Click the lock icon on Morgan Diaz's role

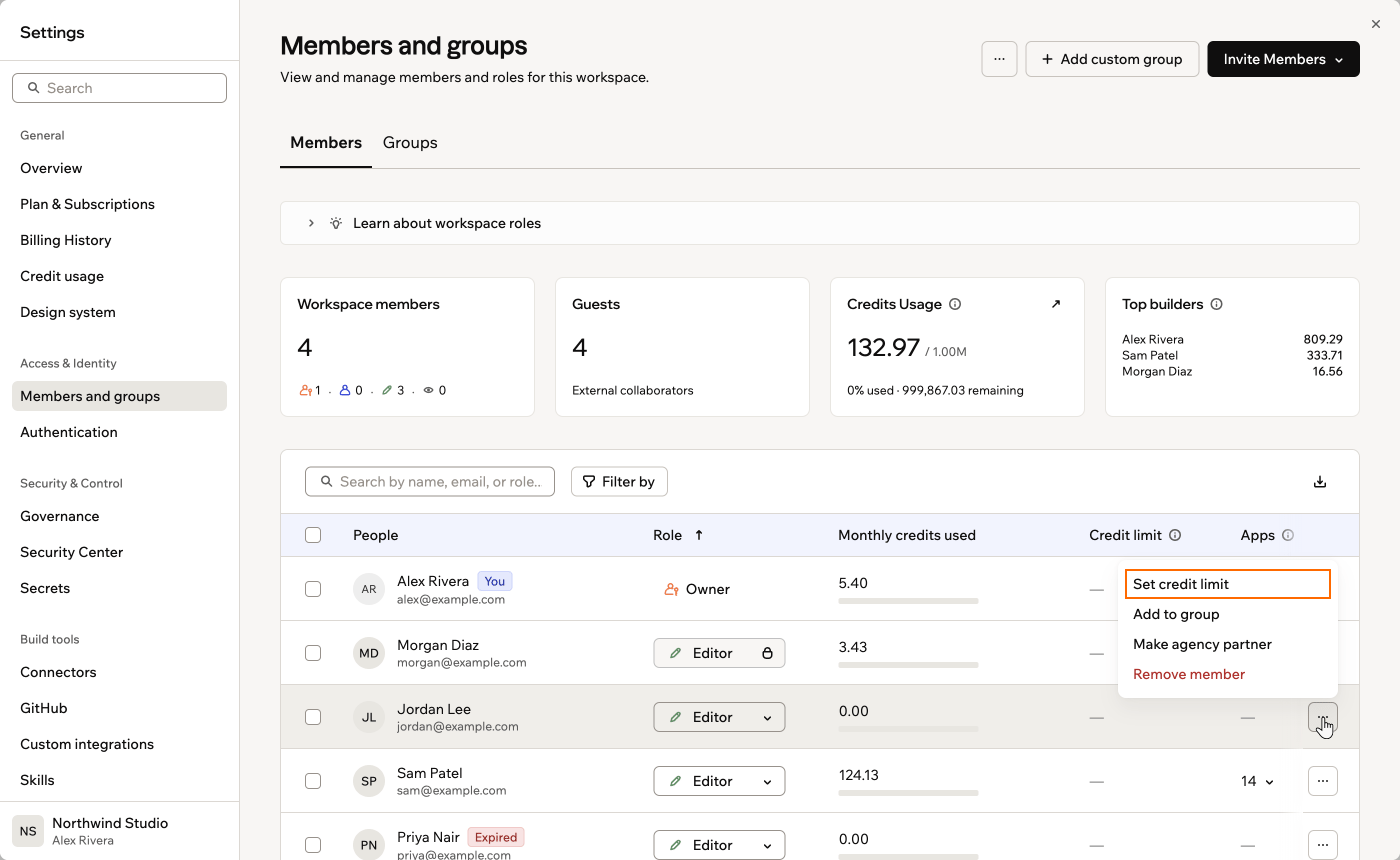coord(767,653)
